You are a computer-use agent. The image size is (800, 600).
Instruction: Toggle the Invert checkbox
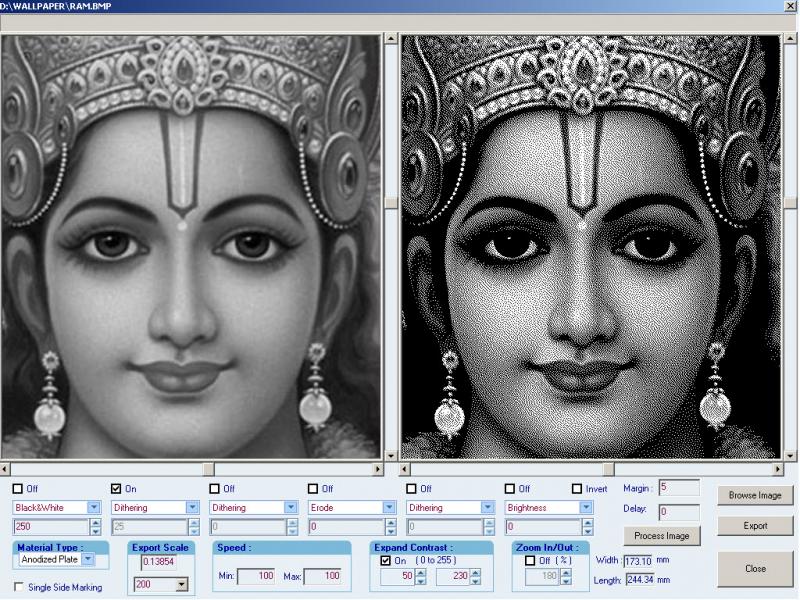(577, 489)
